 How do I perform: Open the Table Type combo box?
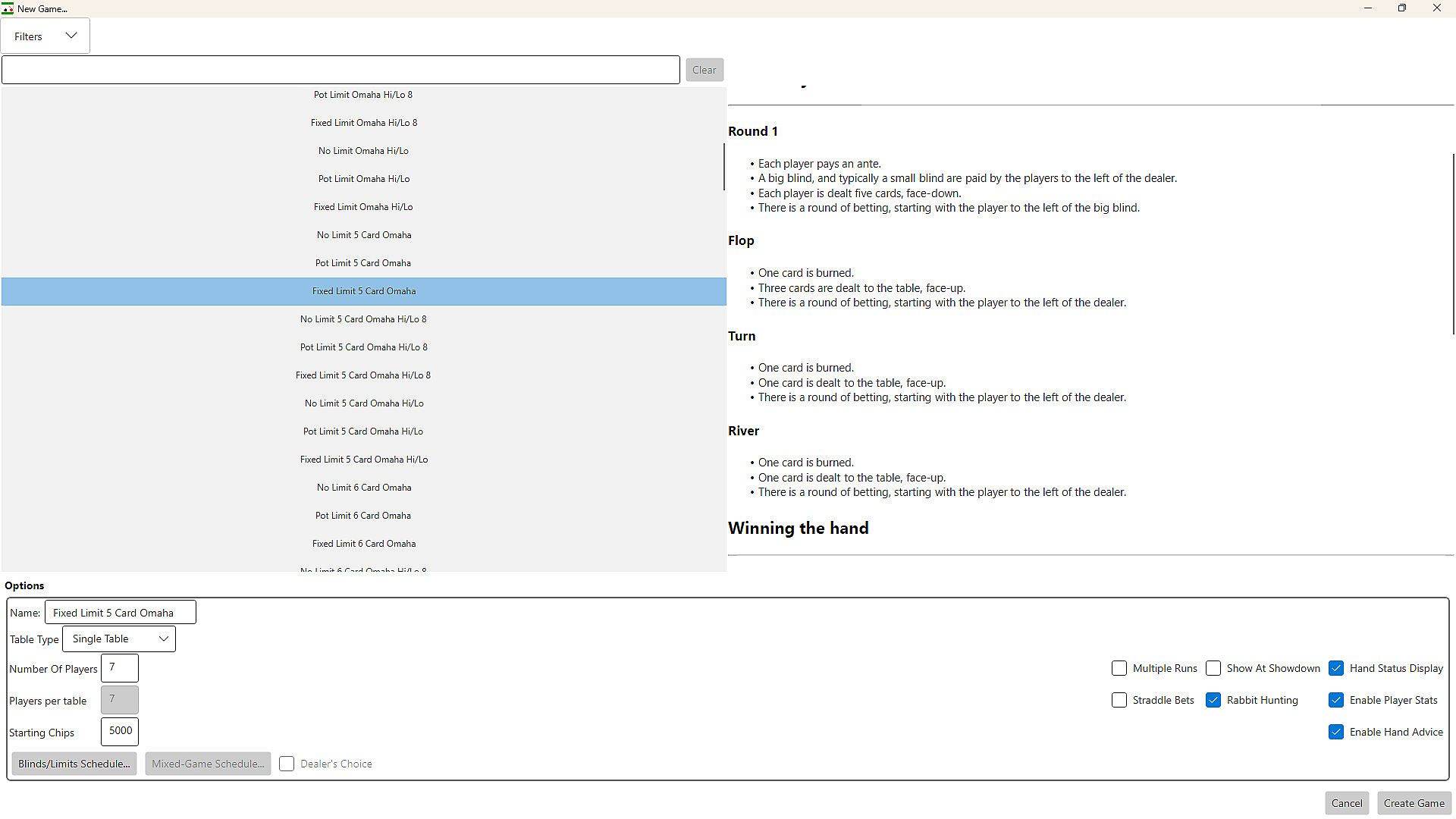(119, 639)
